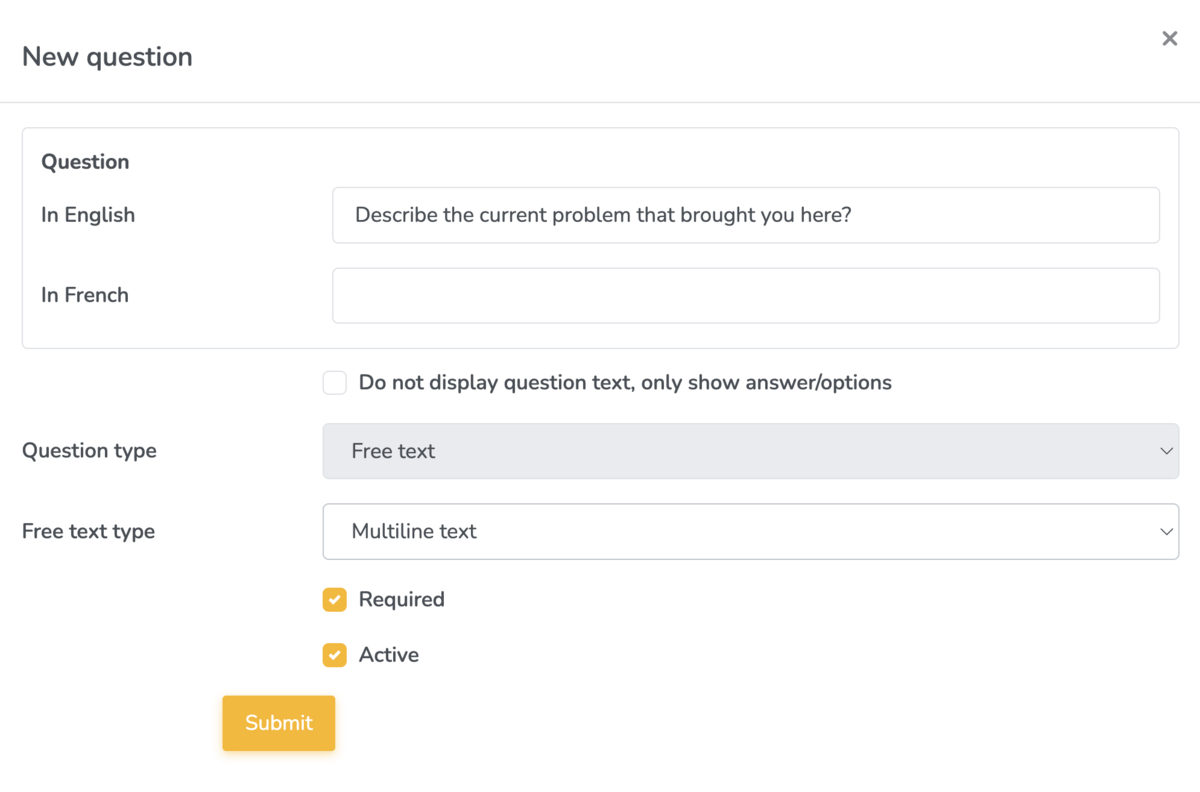Screen dimensions: 1200x792
Task: Click the Question section header label
Action: pyautogui.click(x=85, y=161)
